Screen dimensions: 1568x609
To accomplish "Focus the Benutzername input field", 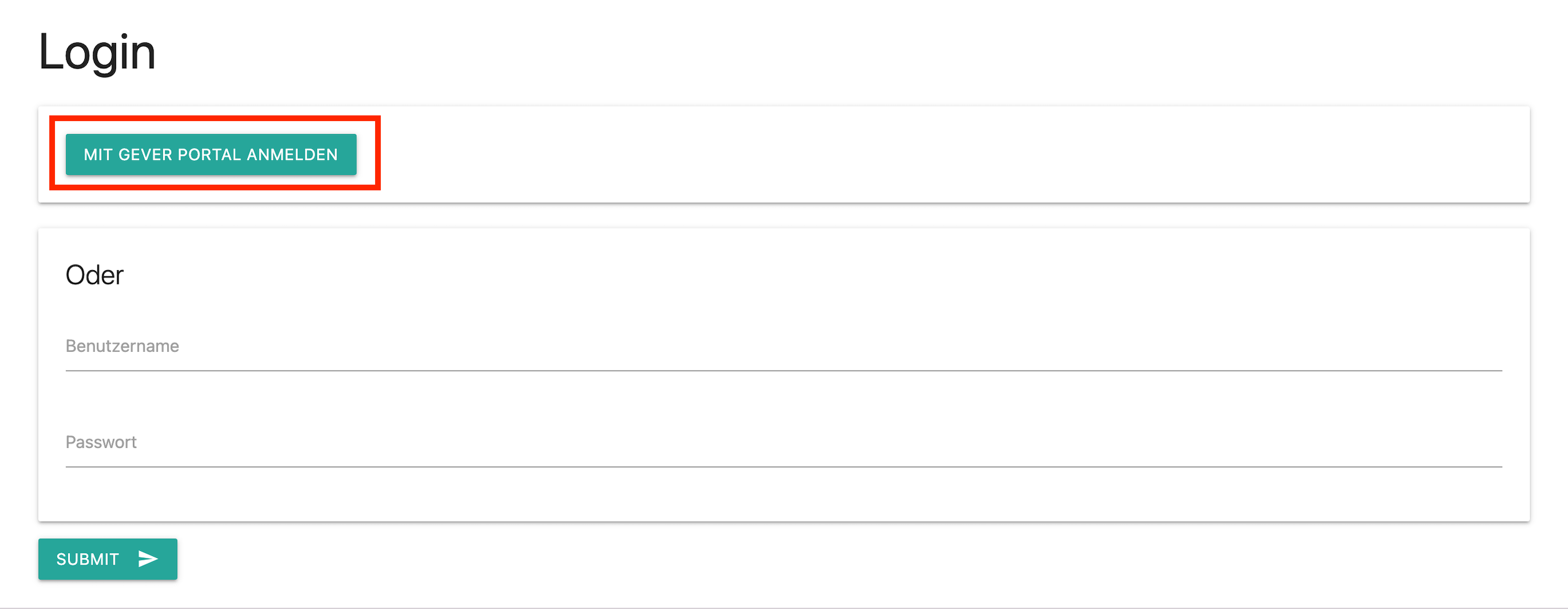I will tap(783, 347).
